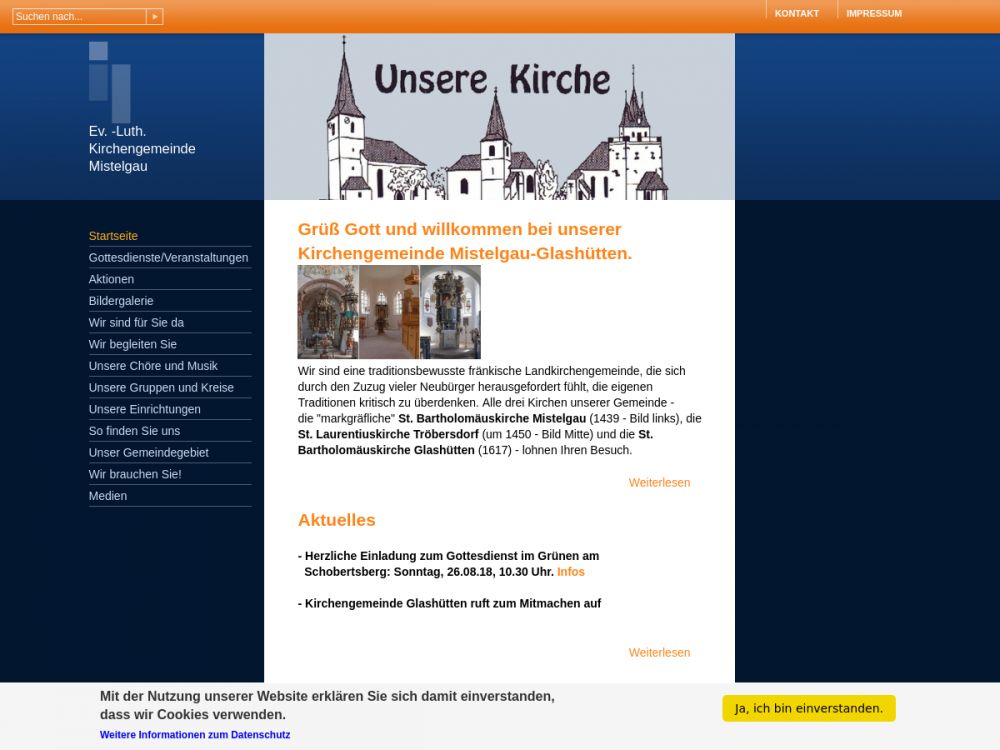This screenshot has height=750, width=1000.
Task: Open the Infos link for Schobertsberg service
Action: pyautogui.click(x=571, y=572)
